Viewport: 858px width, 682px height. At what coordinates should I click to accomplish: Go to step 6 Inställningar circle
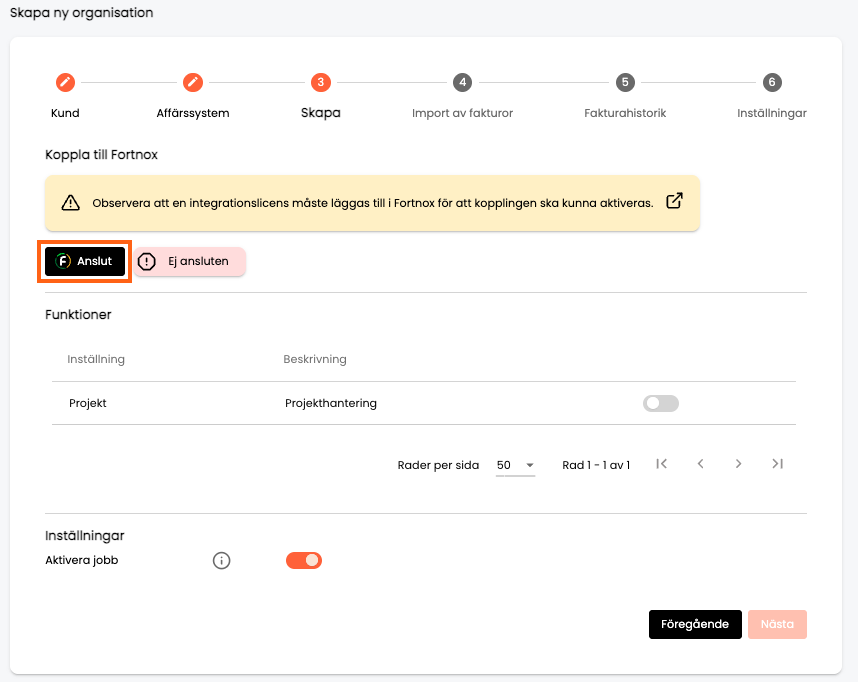pyautogui.click(x=772, y=83)
